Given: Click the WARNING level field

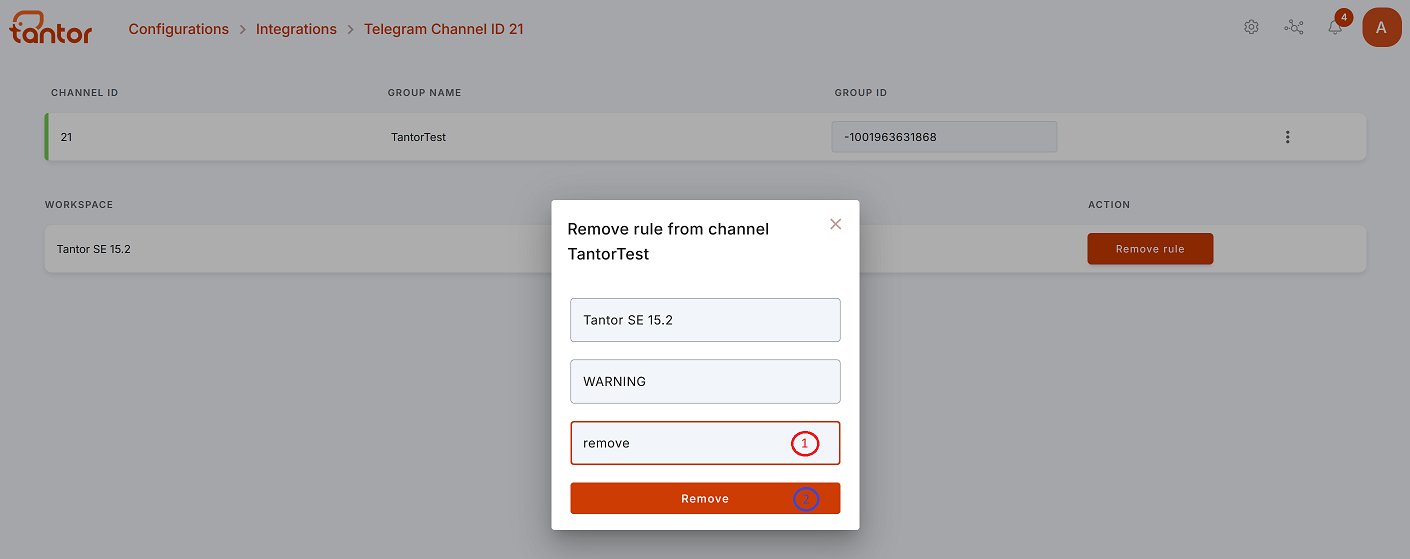Looking at the screenshot, I should pos(705,381).
